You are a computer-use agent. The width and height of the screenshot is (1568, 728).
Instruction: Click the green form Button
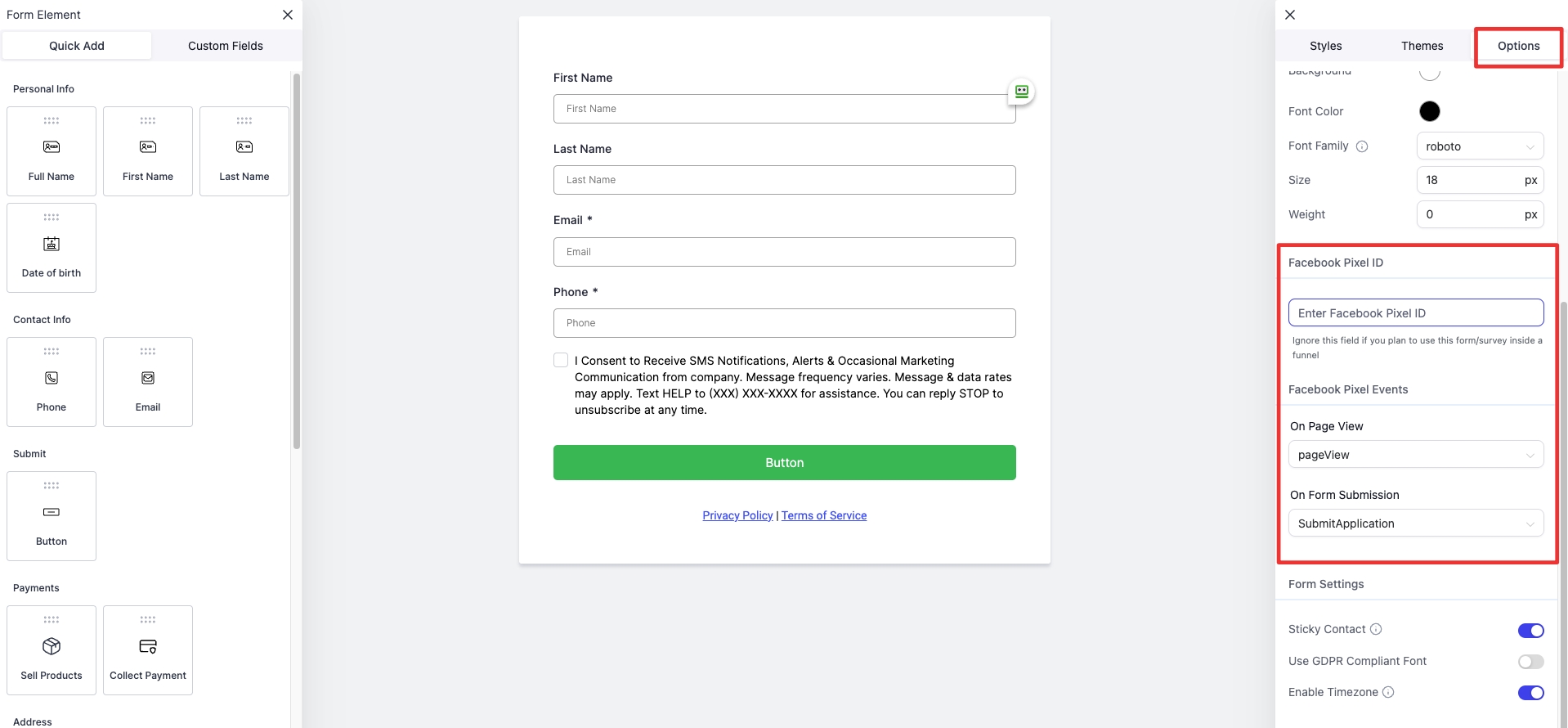784,463
